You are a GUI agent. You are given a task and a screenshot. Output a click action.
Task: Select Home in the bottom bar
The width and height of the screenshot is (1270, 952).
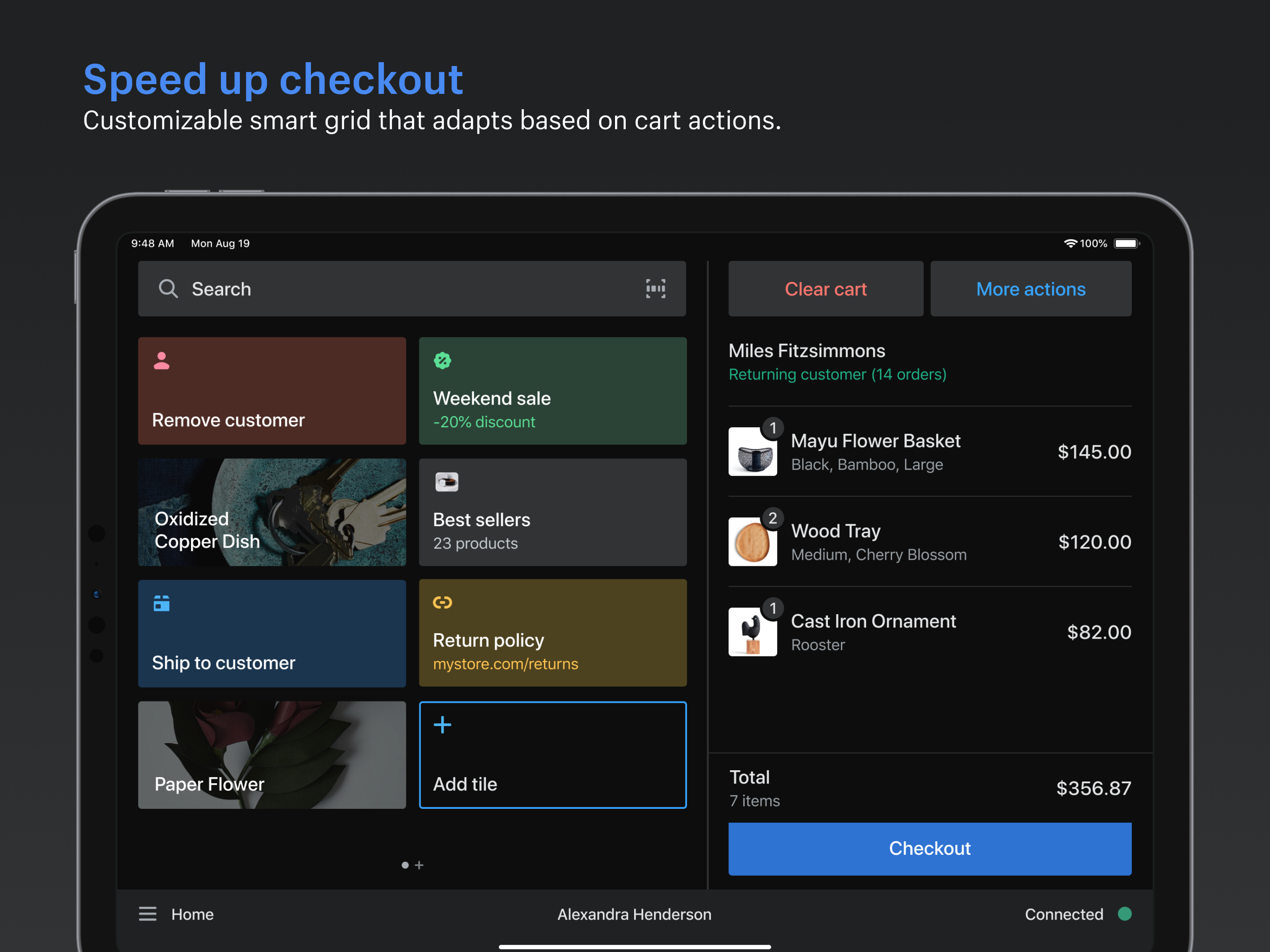click(192, 914)
